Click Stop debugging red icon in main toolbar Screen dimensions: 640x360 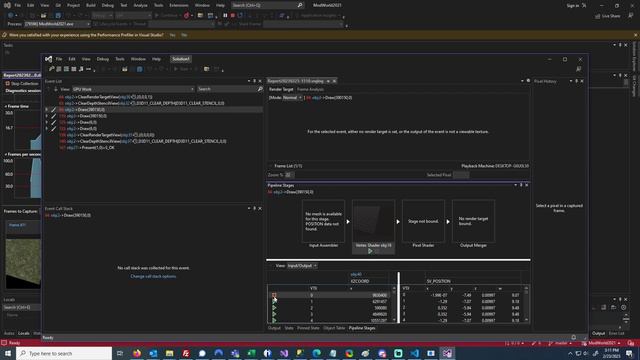point(233,16)
